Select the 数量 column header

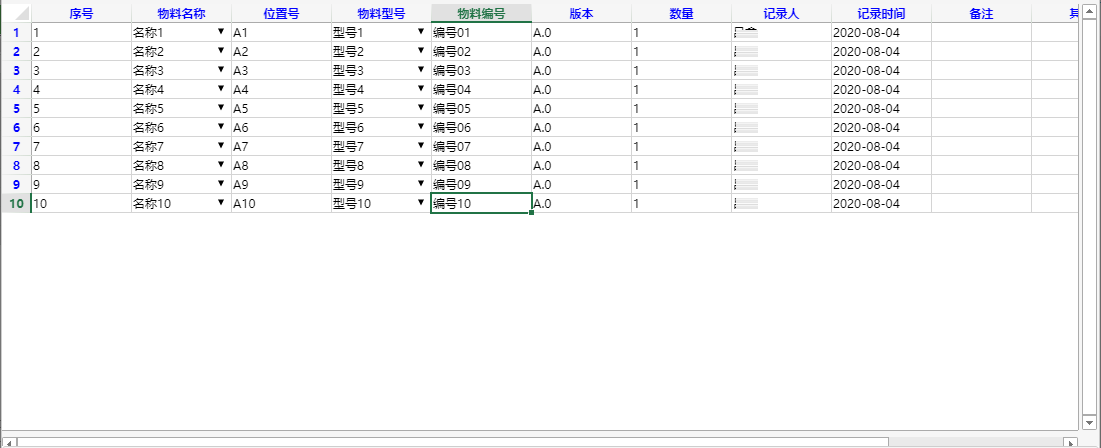pos(681,13)
